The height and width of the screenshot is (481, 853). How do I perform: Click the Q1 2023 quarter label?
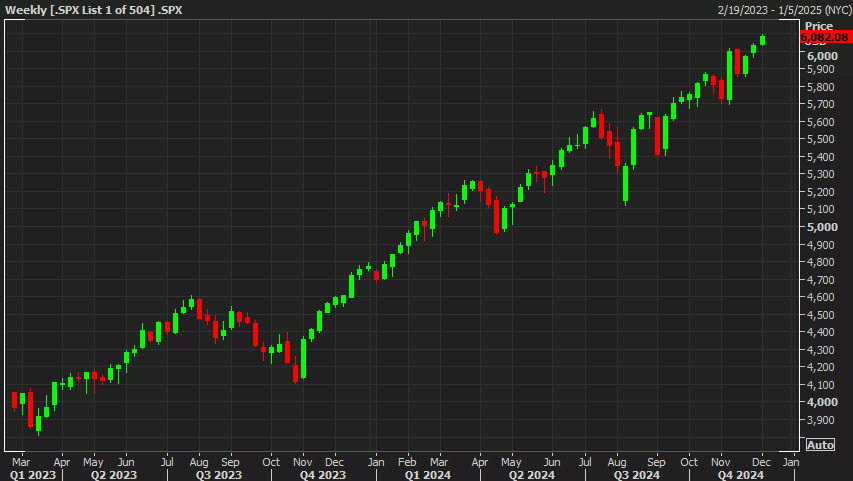(x=33, y=475)
